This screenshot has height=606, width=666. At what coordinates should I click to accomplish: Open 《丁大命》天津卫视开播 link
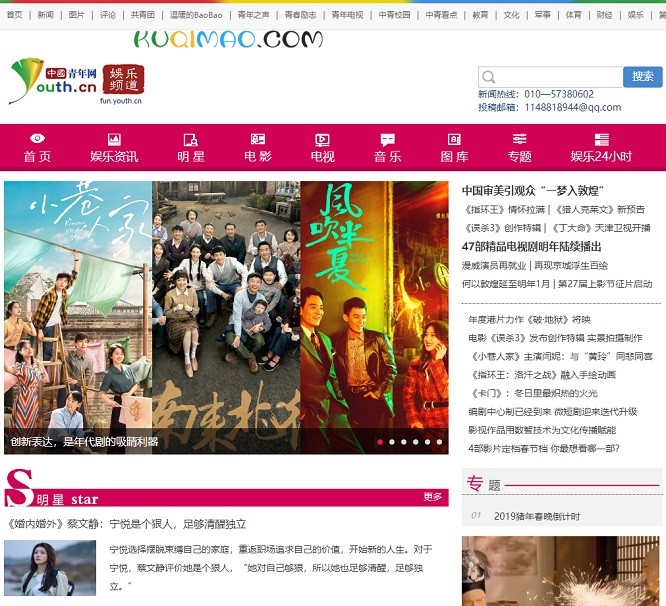click(x=601, y=228)
